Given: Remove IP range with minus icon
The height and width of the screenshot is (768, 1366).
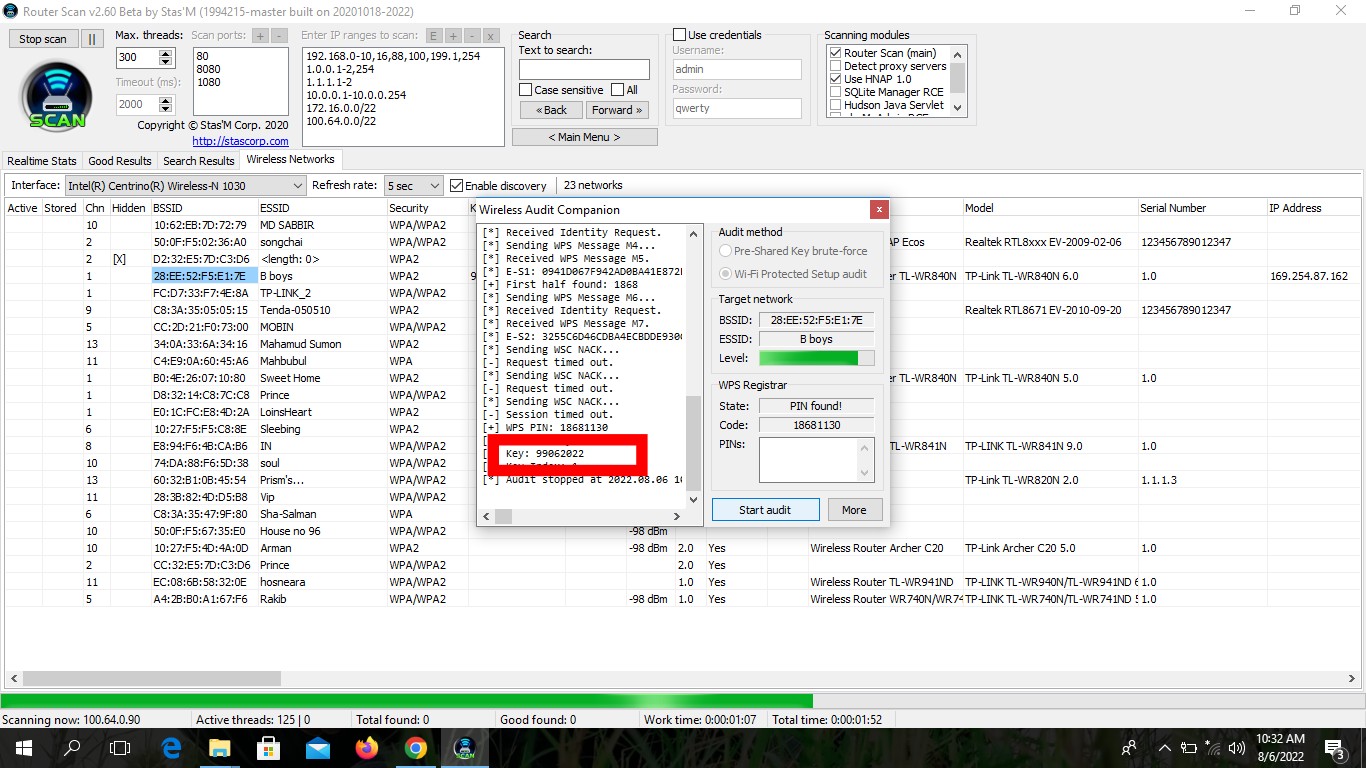Looking at the screenshot, I should pos(472,35).
